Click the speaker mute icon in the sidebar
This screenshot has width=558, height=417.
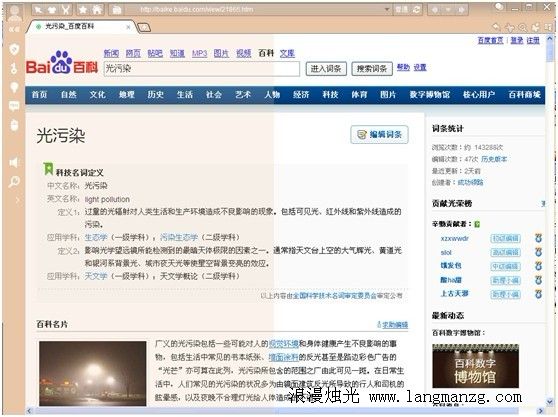click(14, 163)
